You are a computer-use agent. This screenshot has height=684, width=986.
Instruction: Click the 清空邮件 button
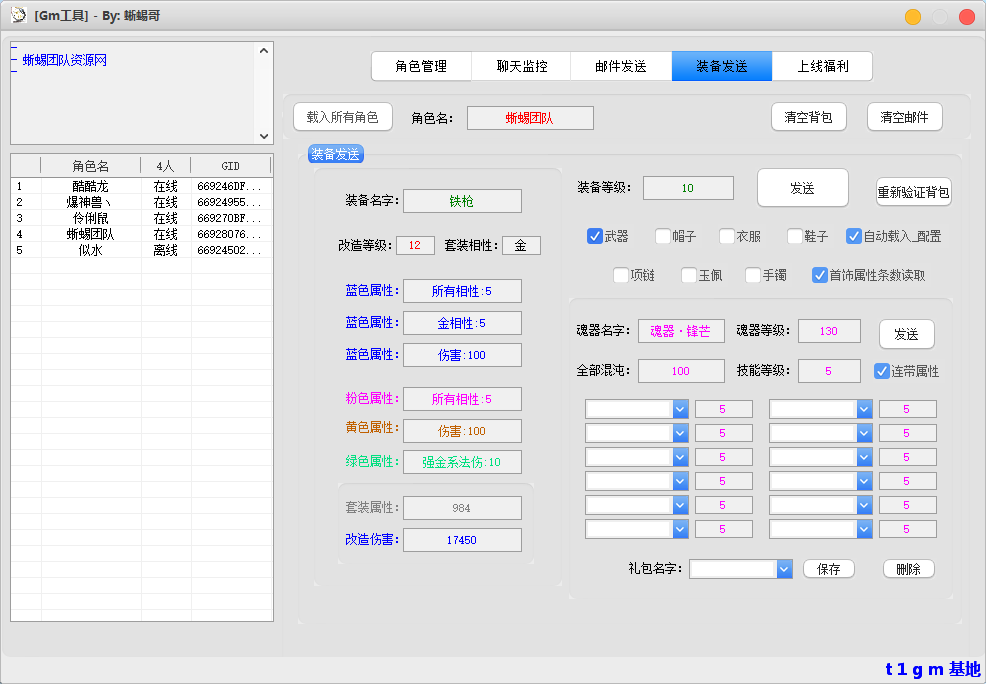point(904,117)
